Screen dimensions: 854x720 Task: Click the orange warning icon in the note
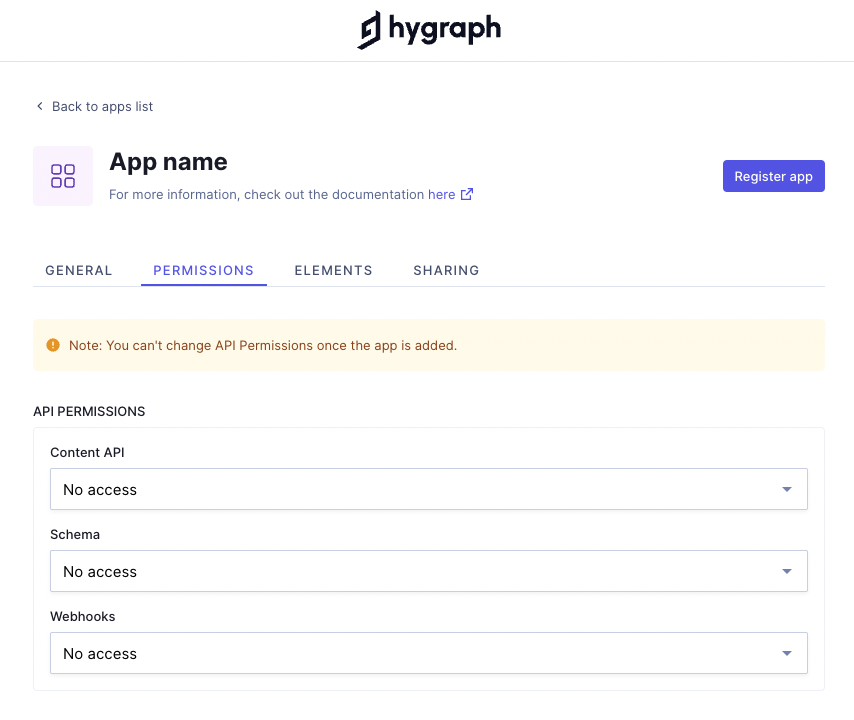(53, 345)
